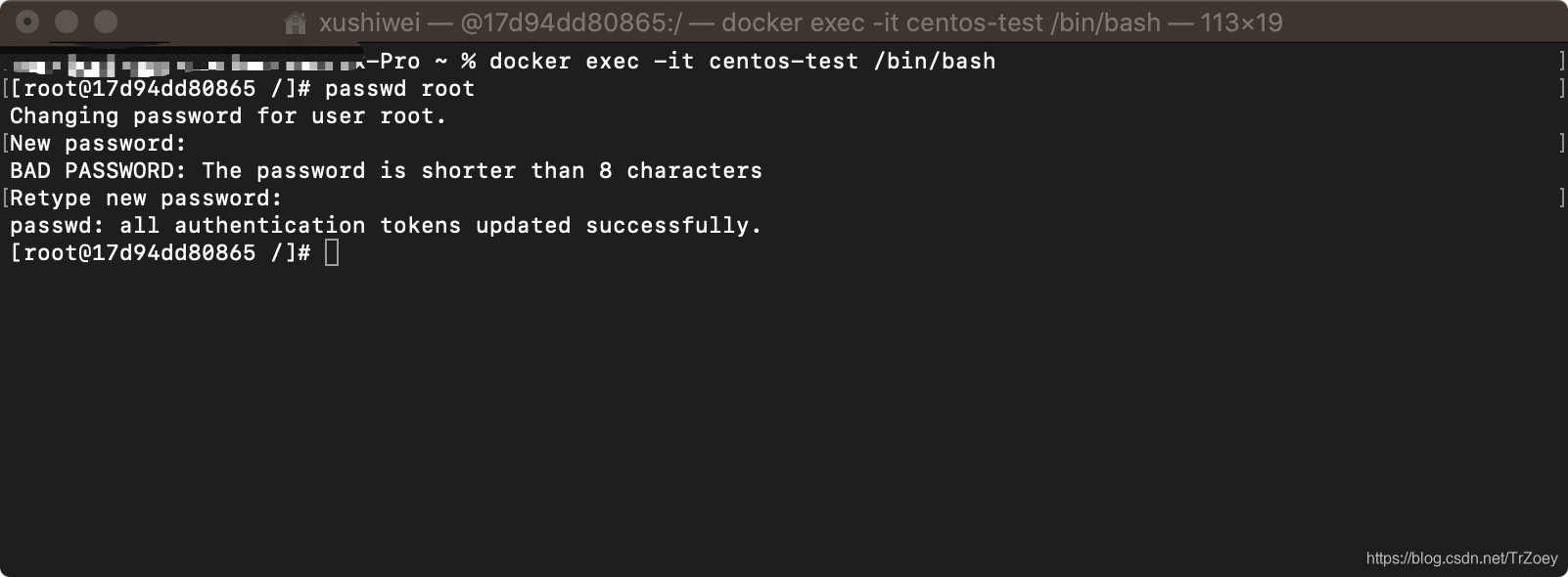Click the 'authentication tokens updated successfully' message
Viewport: 1568px width, 577px height.
385,225
